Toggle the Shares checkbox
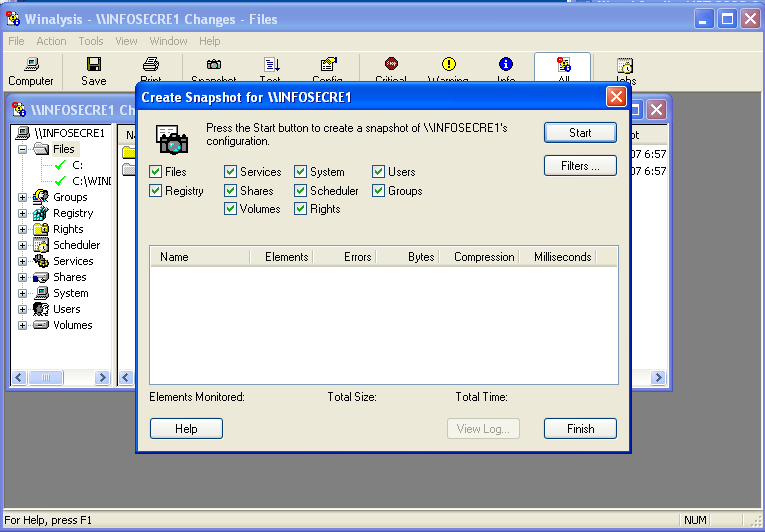This screenshot has width=765, height=532. click(x=230, y=191)
